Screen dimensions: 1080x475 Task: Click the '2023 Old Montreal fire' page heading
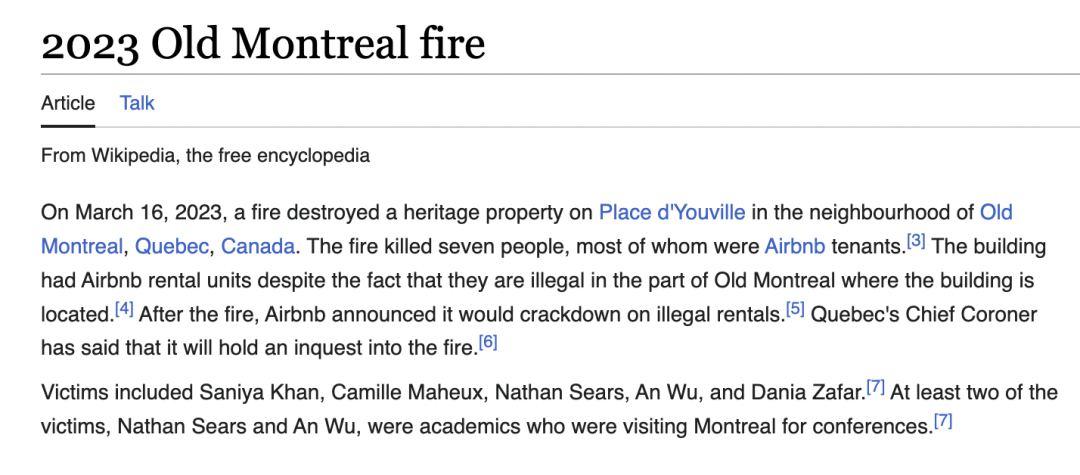click(263, 43)
